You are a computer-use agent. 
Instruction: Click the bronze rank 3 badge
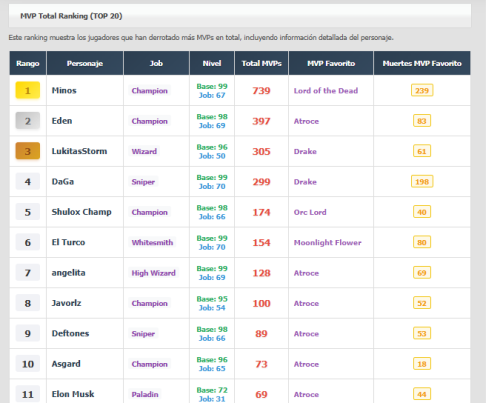[28, 151]
